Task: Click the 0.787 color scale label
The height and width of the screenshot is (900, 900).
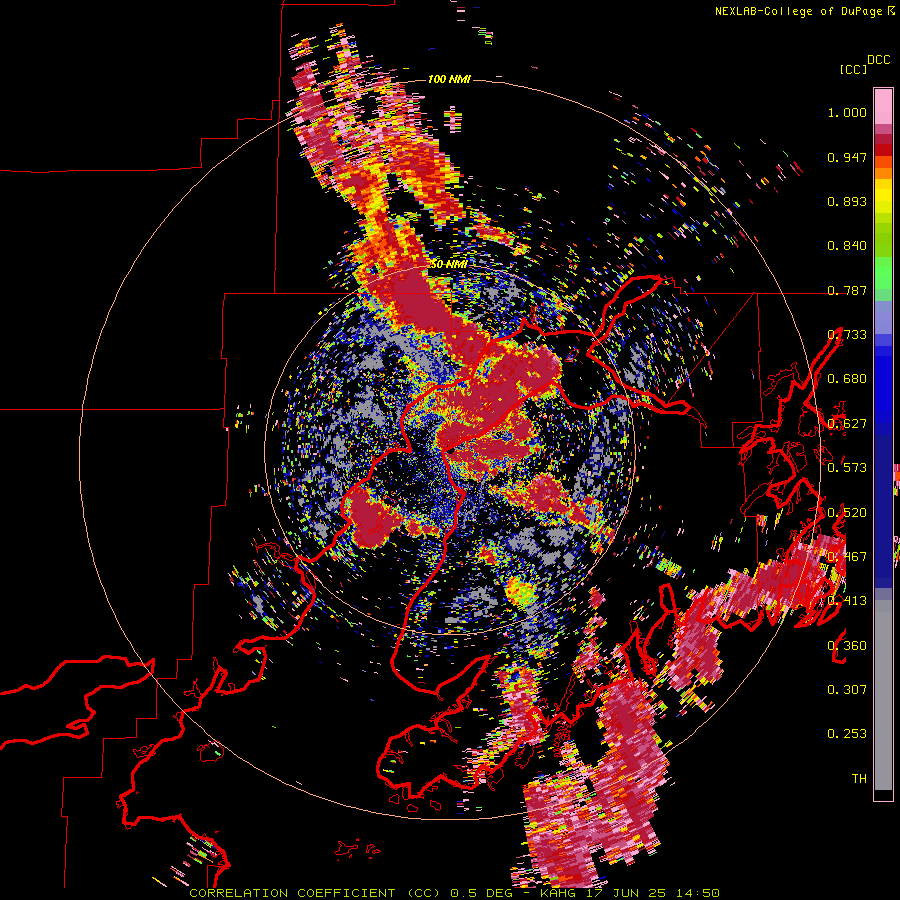Action: pyautogui.click(x=847, y=290)
